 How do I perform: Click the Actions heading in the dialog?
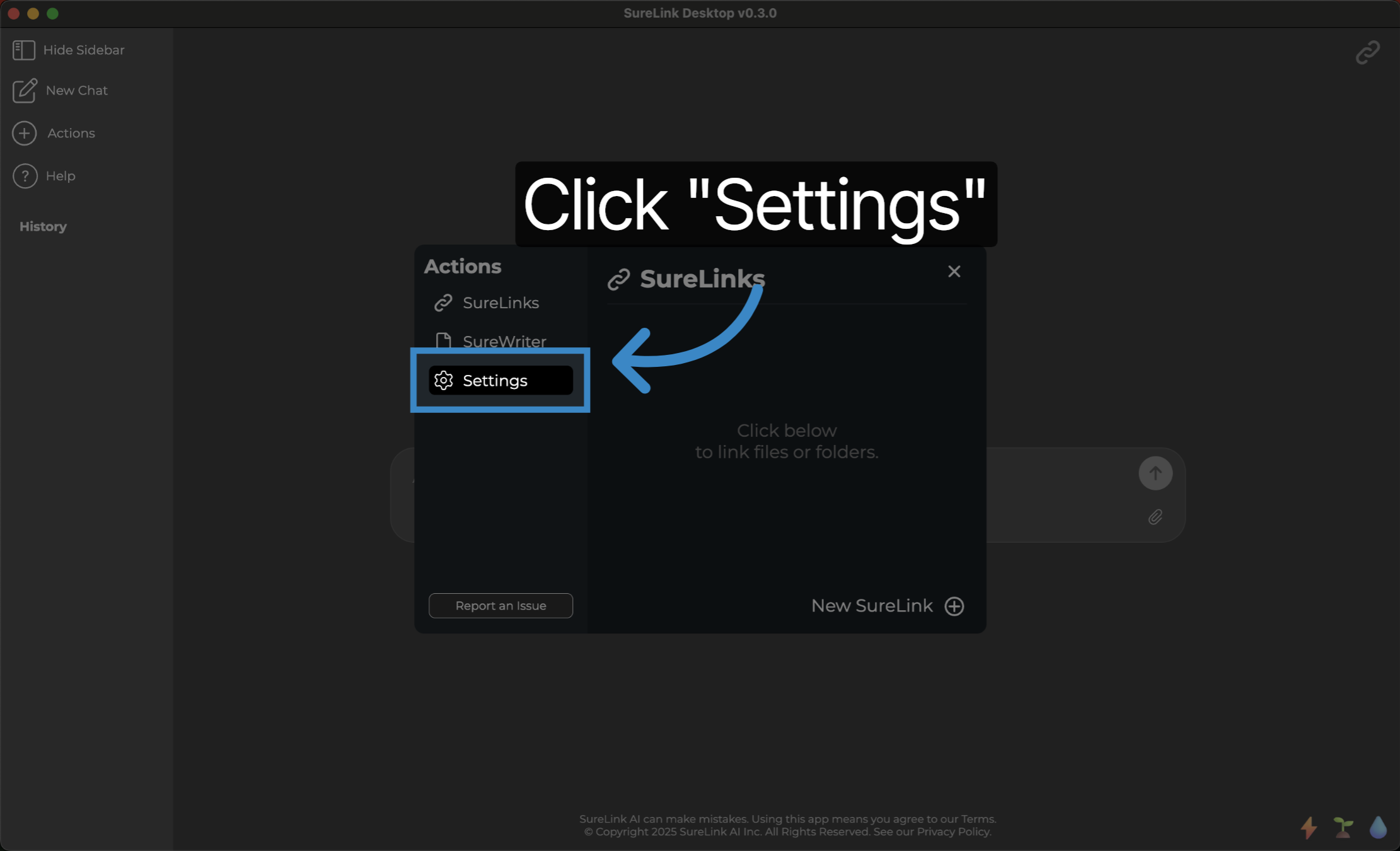point(463,266)
